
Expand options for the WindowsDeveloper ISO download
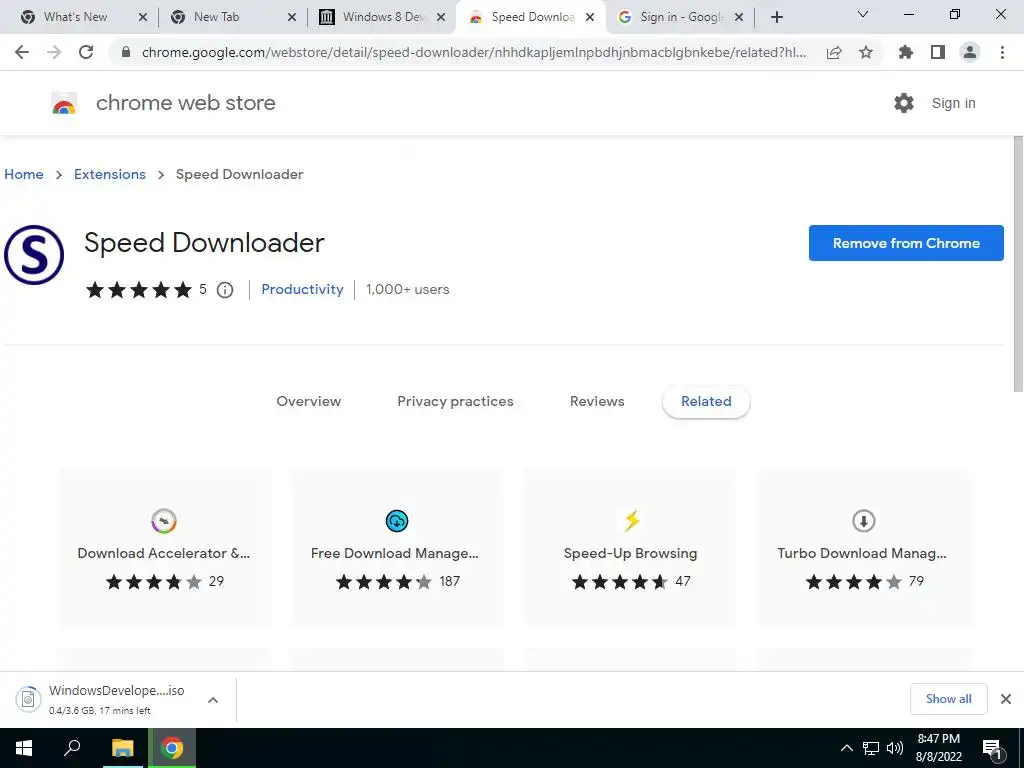[x=213, y=699]
